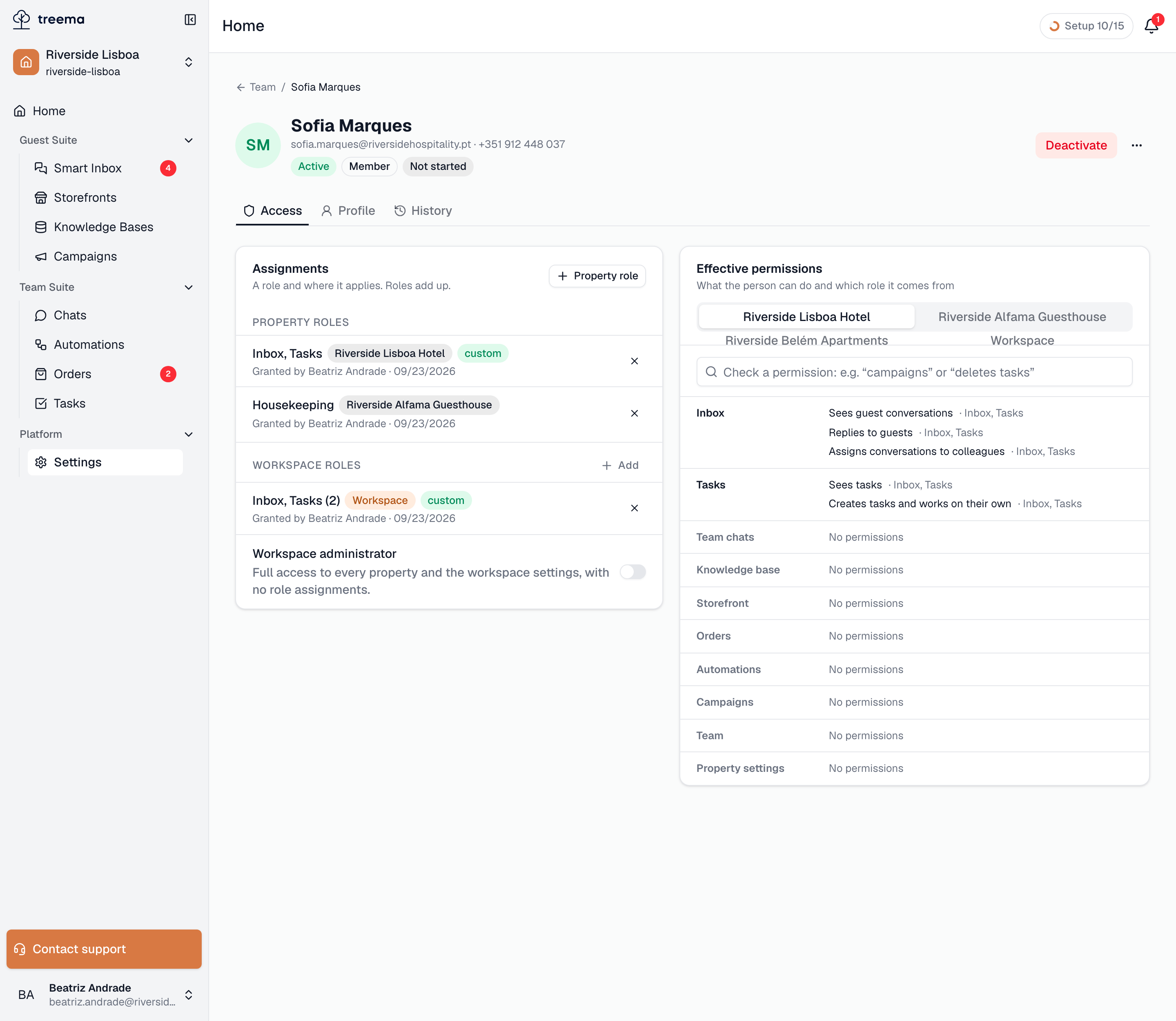The height and width of the screenshot is (1021, 1176).
Task: Collapse the Platform section
Action: tap(189, 434)
